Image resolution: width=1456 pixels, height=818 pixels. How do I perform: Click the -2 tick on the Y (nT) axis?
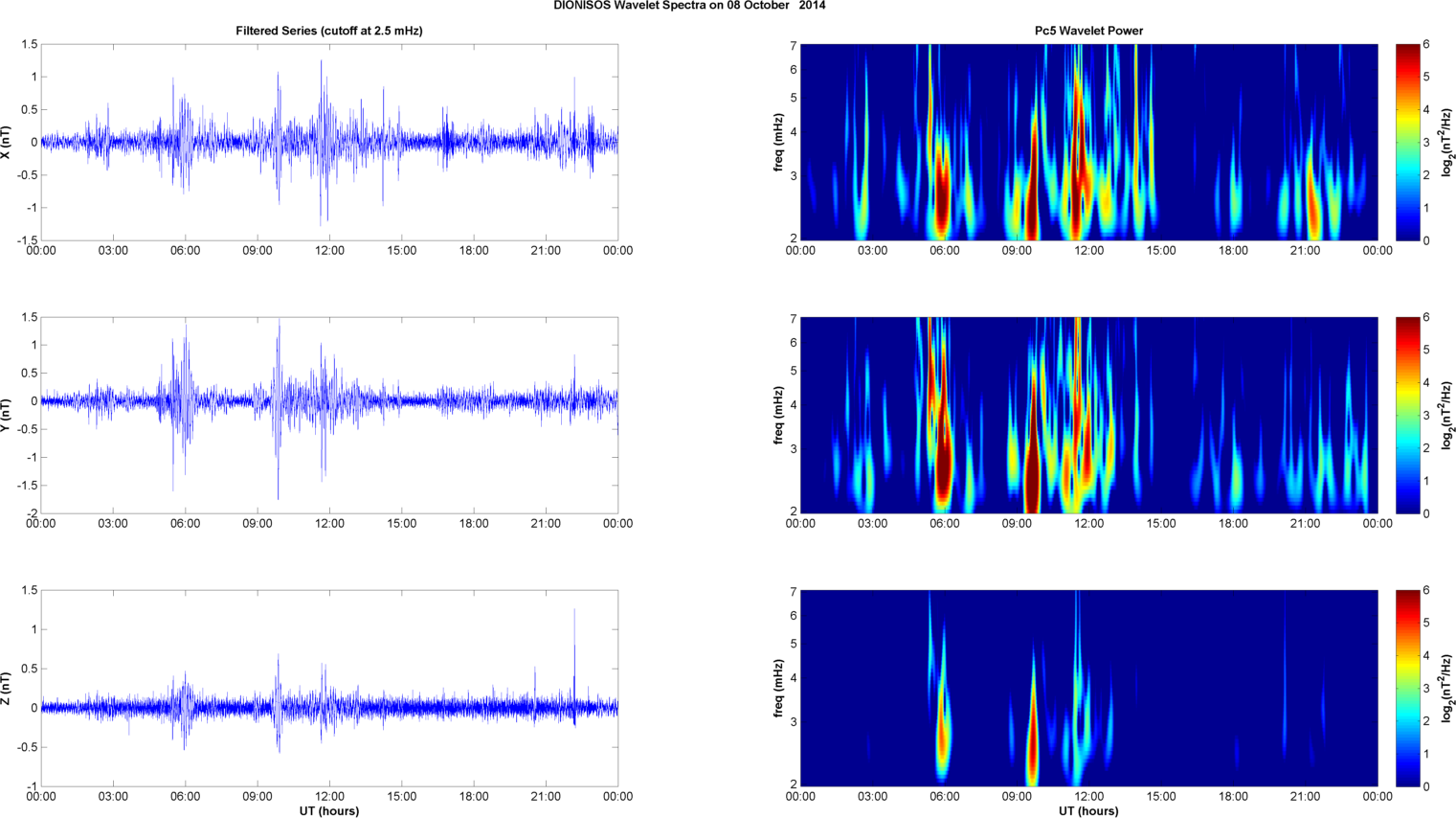click(x=32, y=513)
